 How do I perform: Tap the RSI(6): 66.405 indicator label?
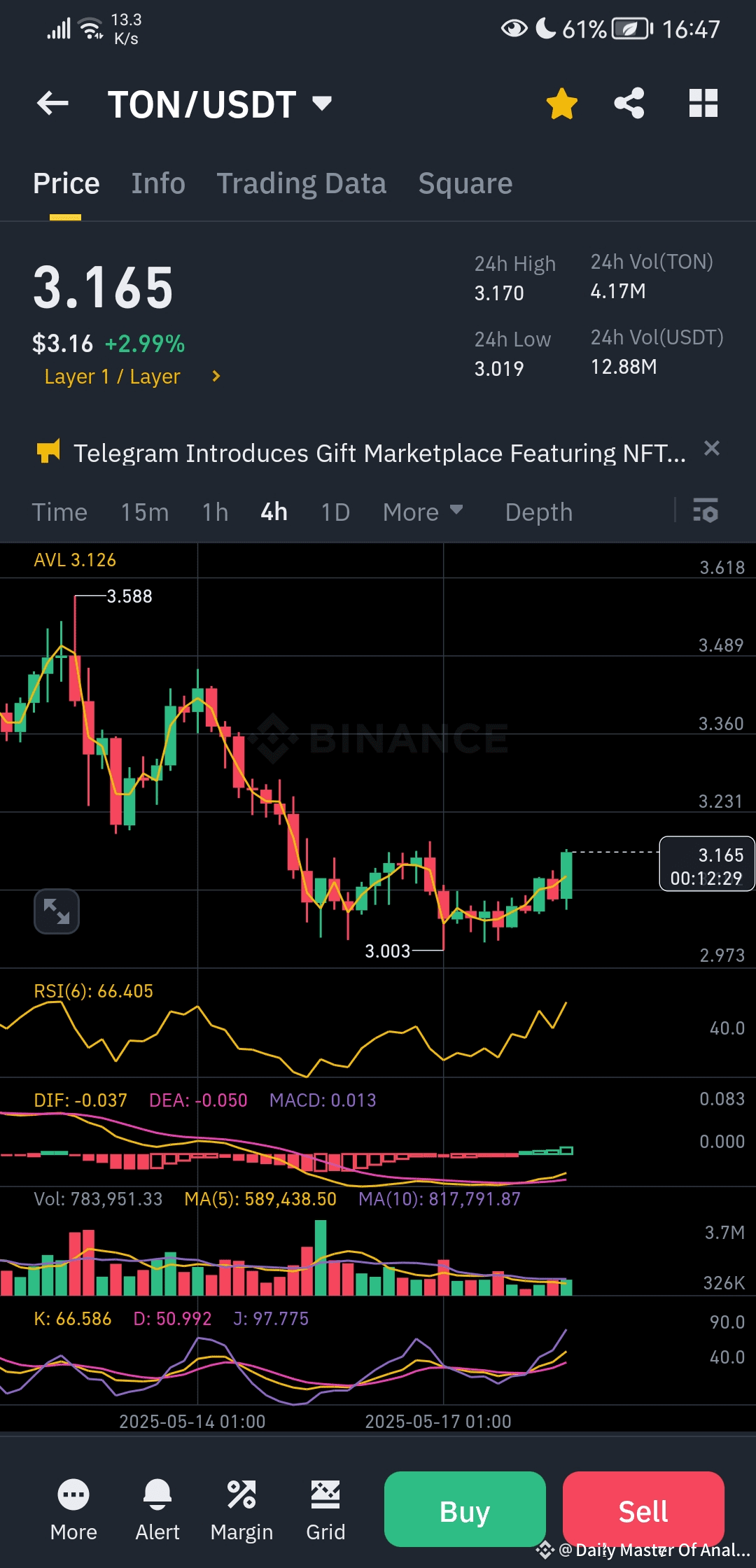(93, 991)
